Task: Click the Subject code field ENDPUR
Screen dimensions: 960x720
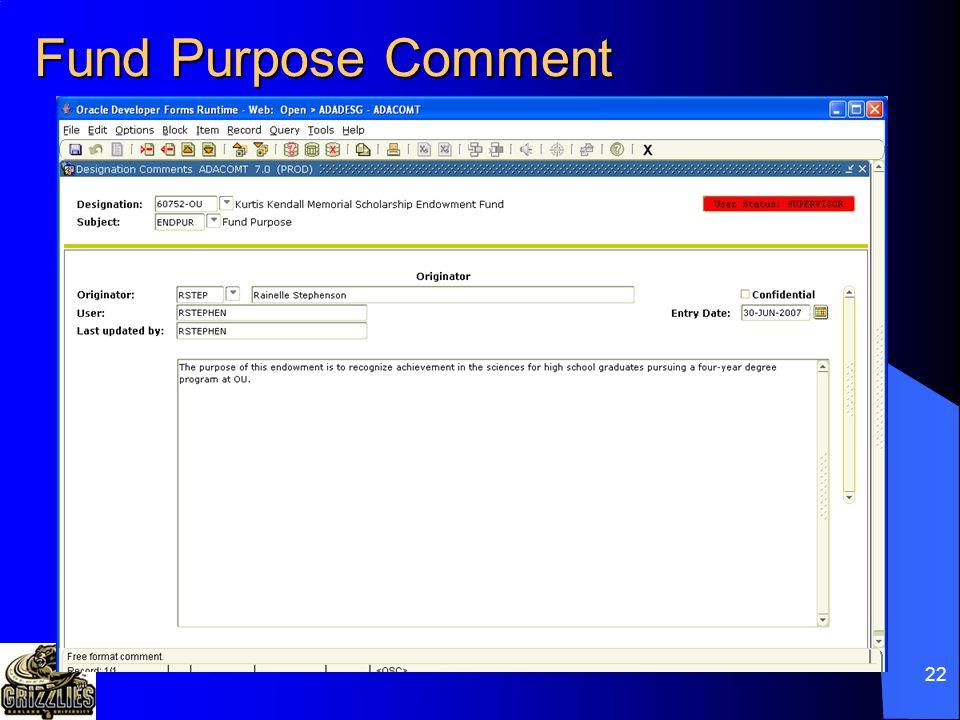Action: coord(179,222)
